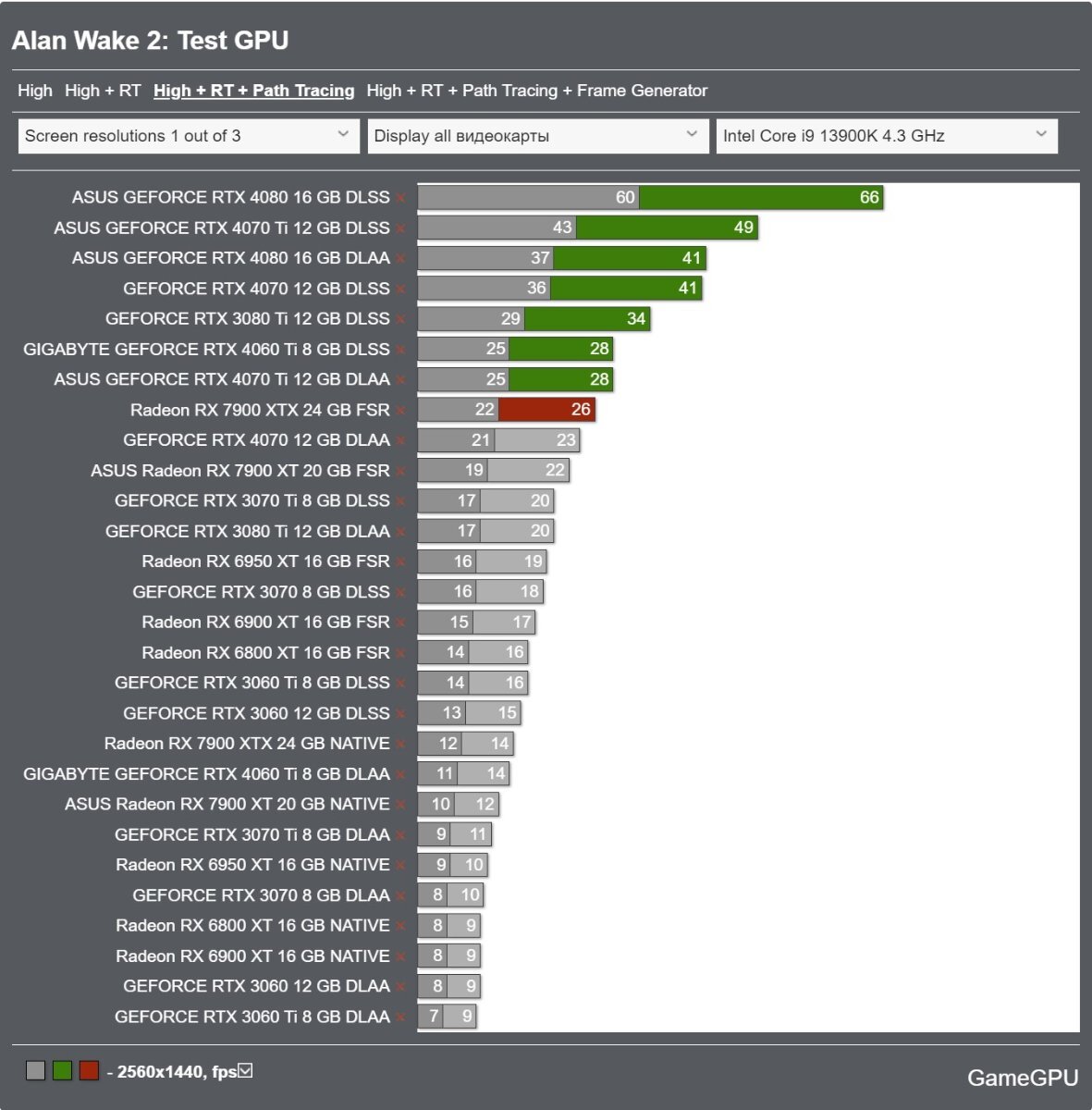
Task: Remove GEFORCE RTX 4070 12 GB DLAA via x icon
Action: pos(400,441)
